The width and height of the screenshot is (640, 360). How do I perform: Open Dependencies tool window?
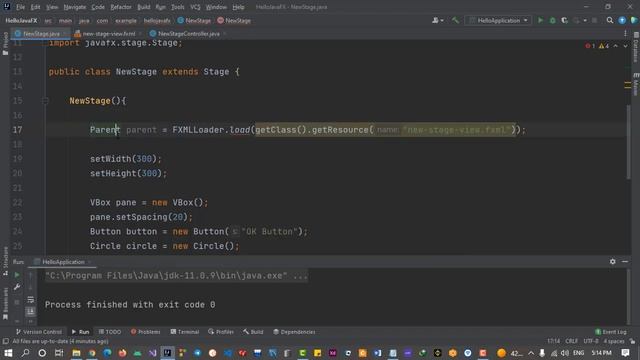[294, 332]
